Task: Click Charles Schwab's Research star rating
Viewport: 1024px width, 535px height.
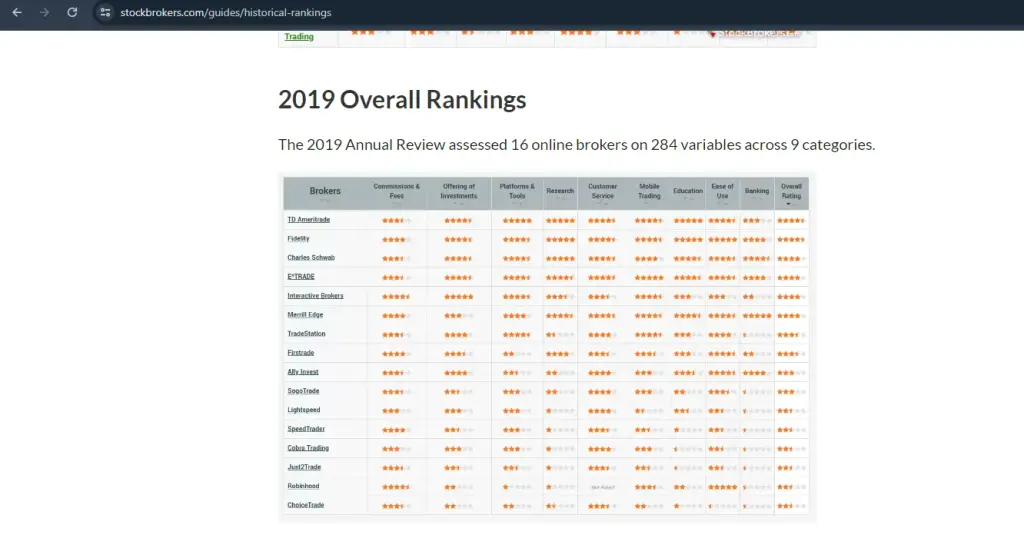Action: point(560,259)
